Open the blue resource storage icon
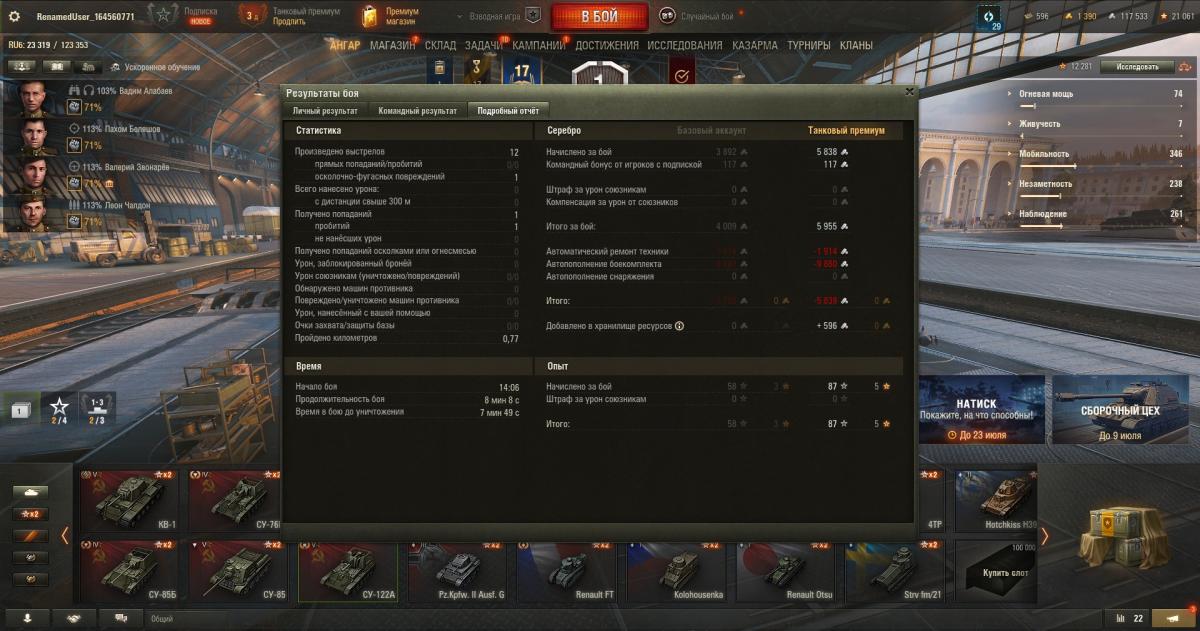 pyautogui.click(x=990, y=18)
